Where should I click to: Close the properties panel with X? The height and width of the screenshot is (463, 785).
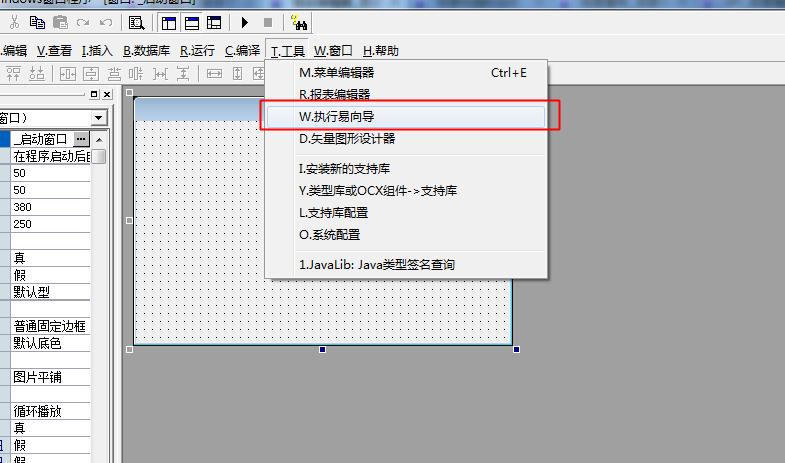pos(107,94)
